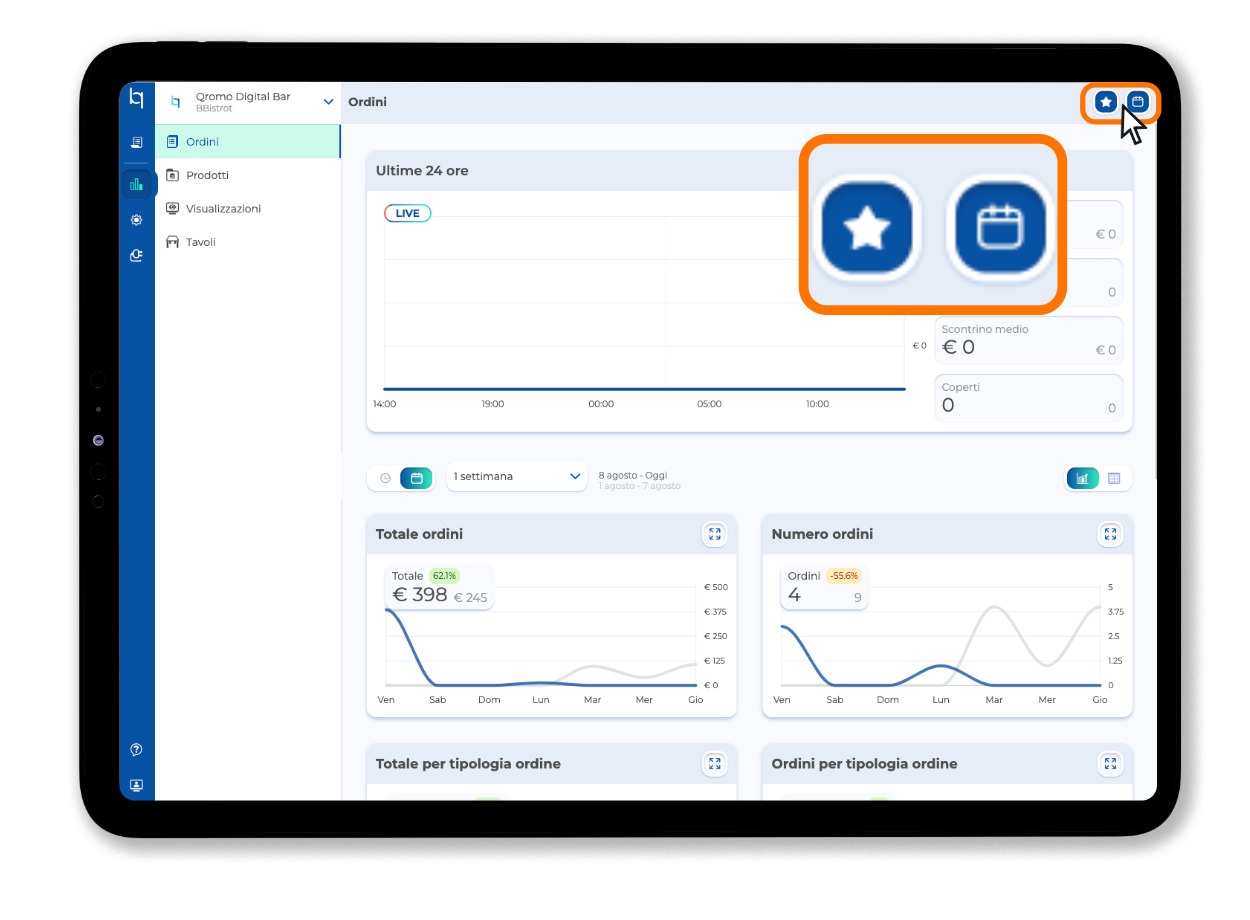The height and width of the screenshot is (920, 1250).
Task: Expand the Totale ordini chart fullscreen
Action: click(x=714, y=534)
